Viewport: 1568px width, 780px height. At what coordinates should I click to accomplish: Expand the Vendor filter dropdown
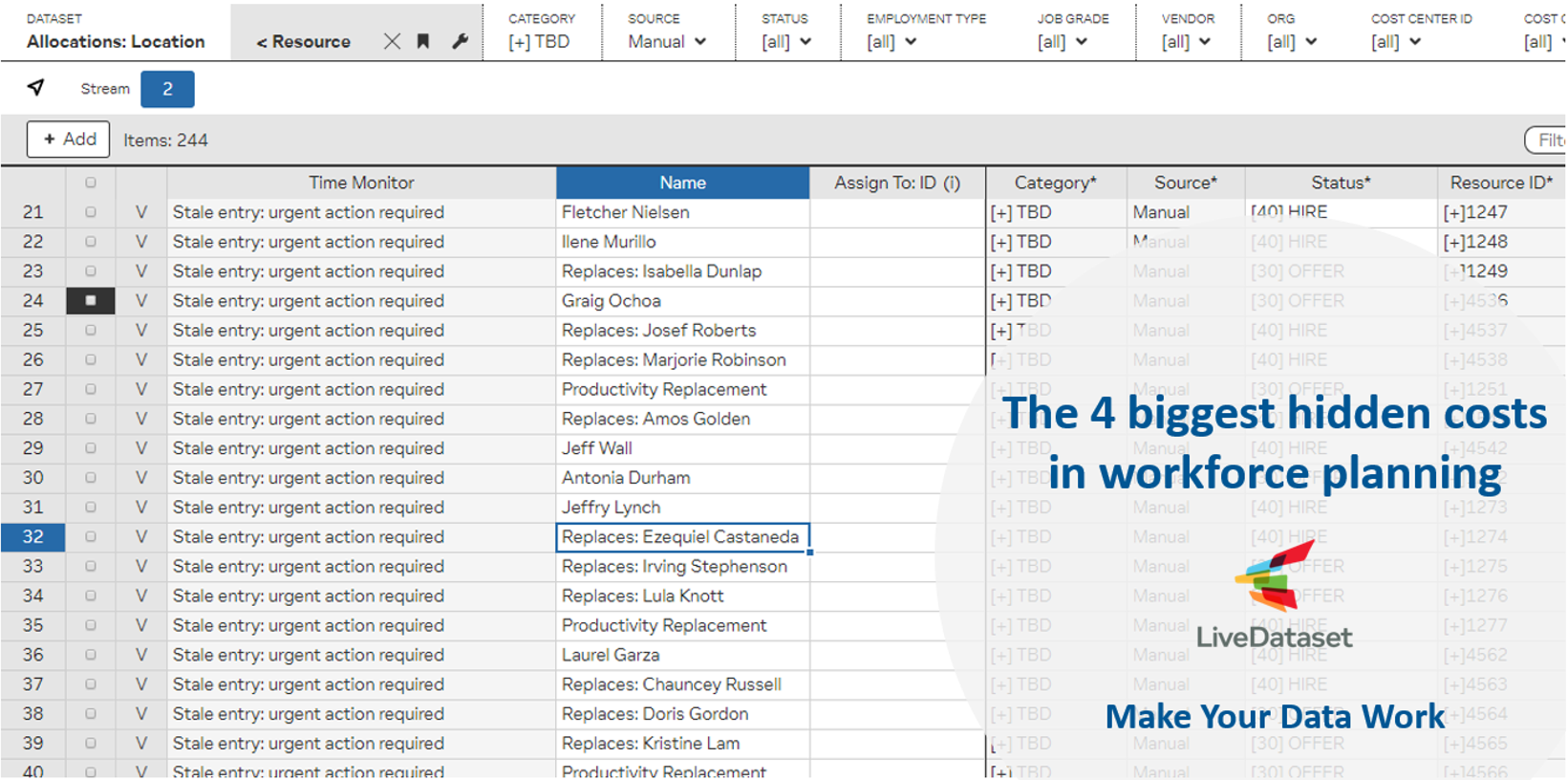[x=1187, y=41]
